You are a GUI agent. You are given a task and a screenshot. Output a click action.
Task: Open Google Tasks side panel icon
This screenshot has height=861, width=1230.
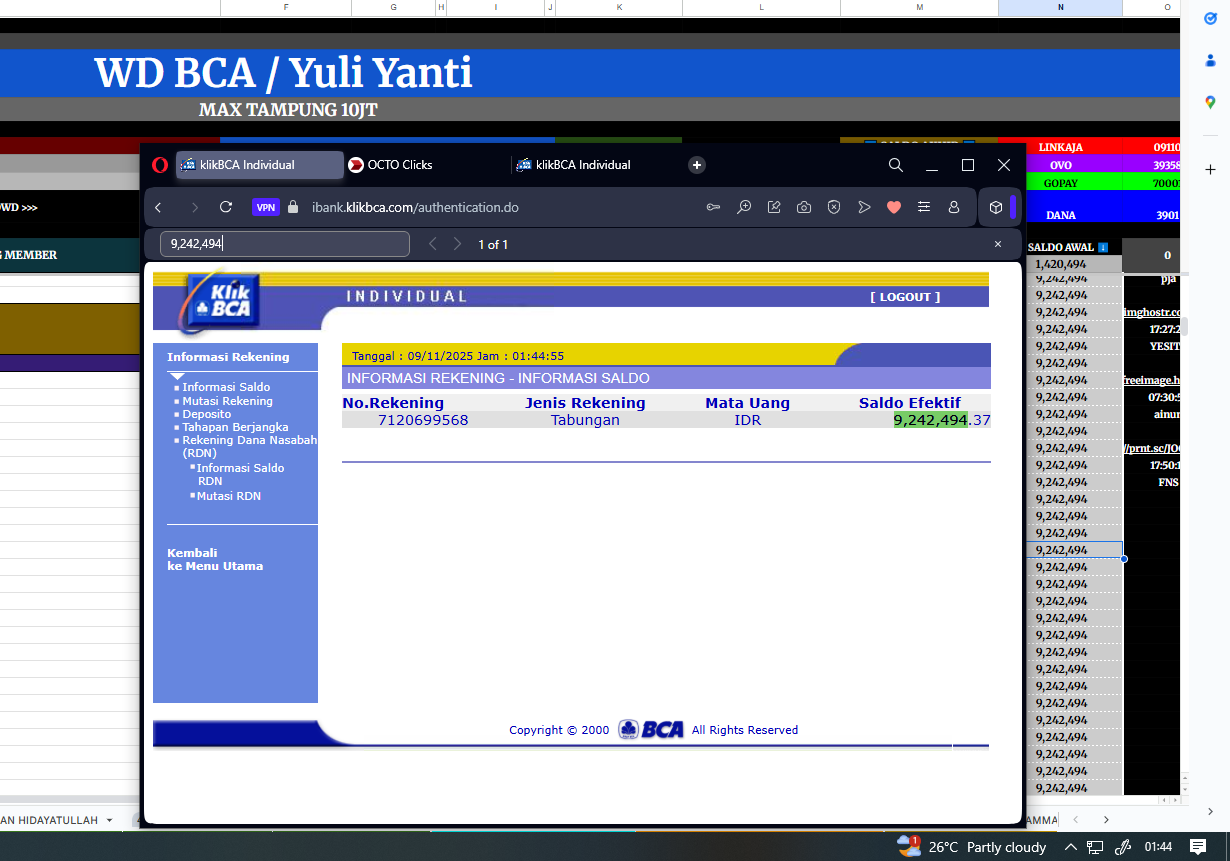pyautogui.click(x=1210, y=19)
